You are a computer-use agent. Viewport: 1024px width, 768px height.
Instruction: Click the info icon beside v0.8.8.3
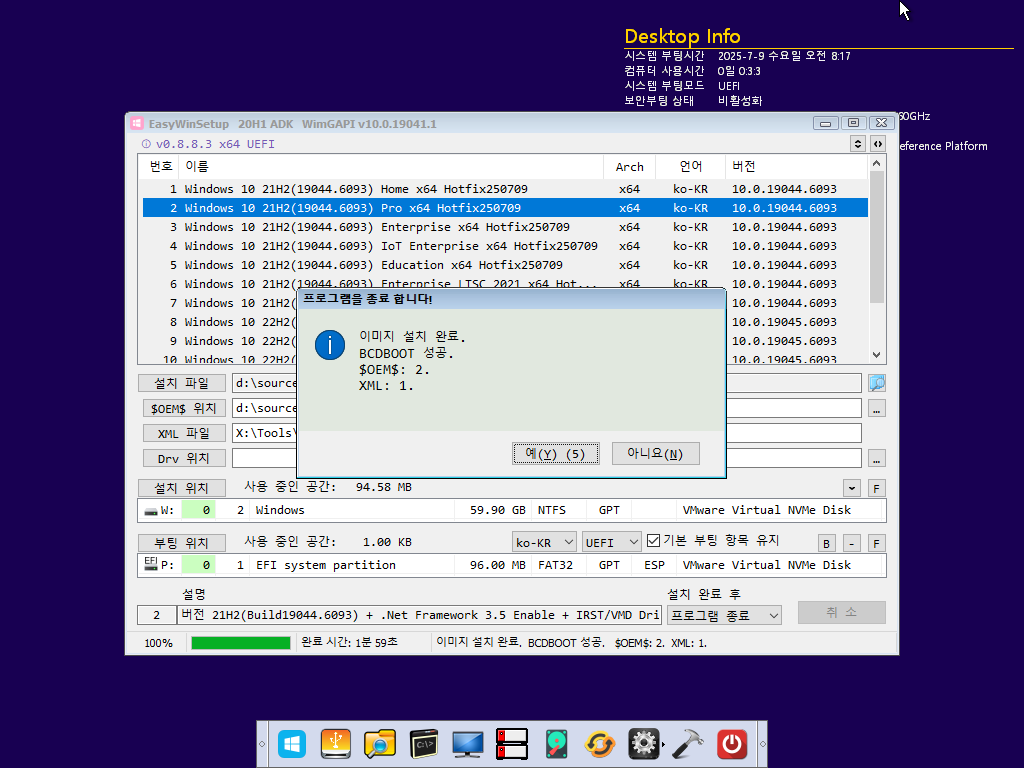tap(146, 144)
